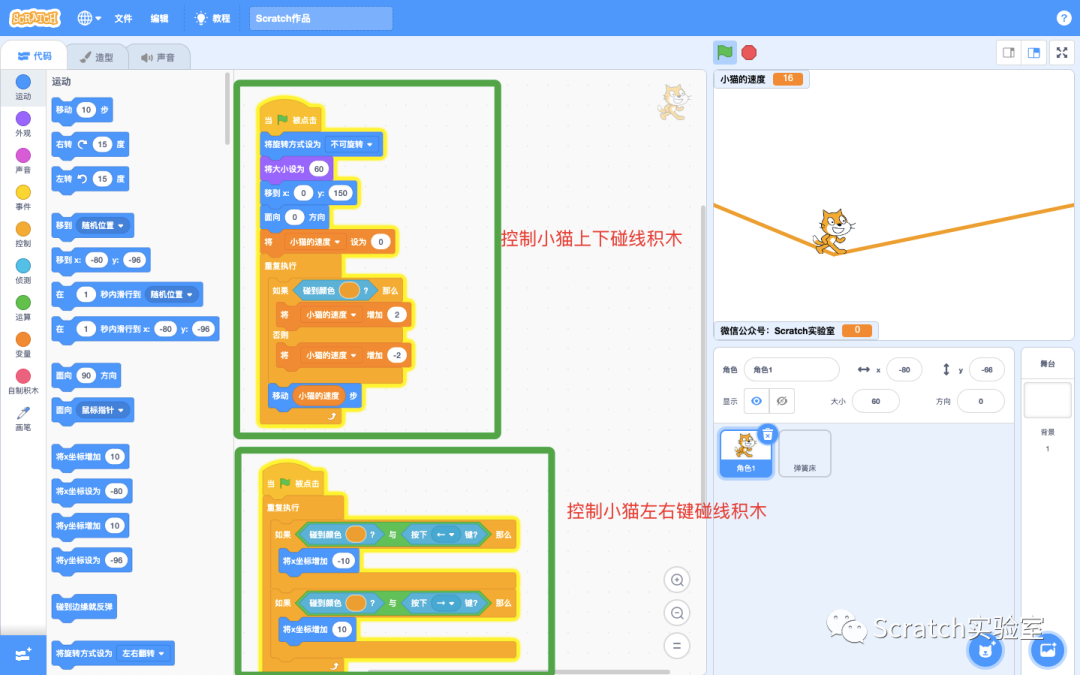Show 角色1 using the eye button
This screenshot has height=675, width=1080.
click(756, 401)
